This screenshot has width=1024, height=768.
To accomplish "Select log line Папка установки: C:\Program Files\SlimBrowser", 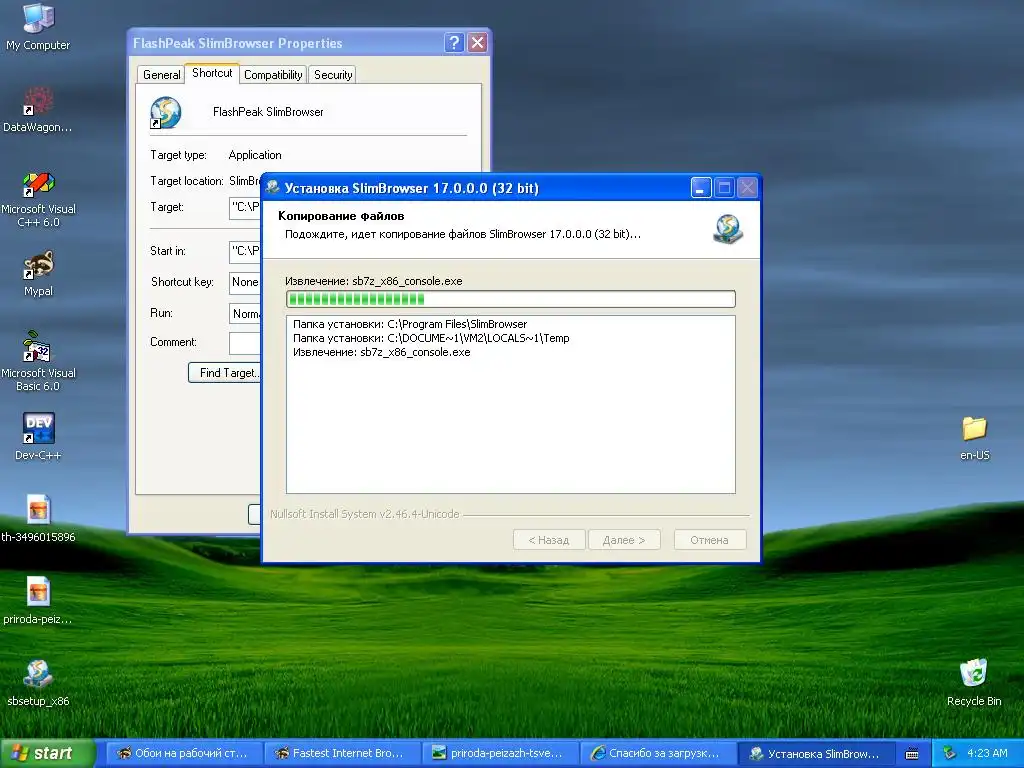I will click(x=410, y=324).
